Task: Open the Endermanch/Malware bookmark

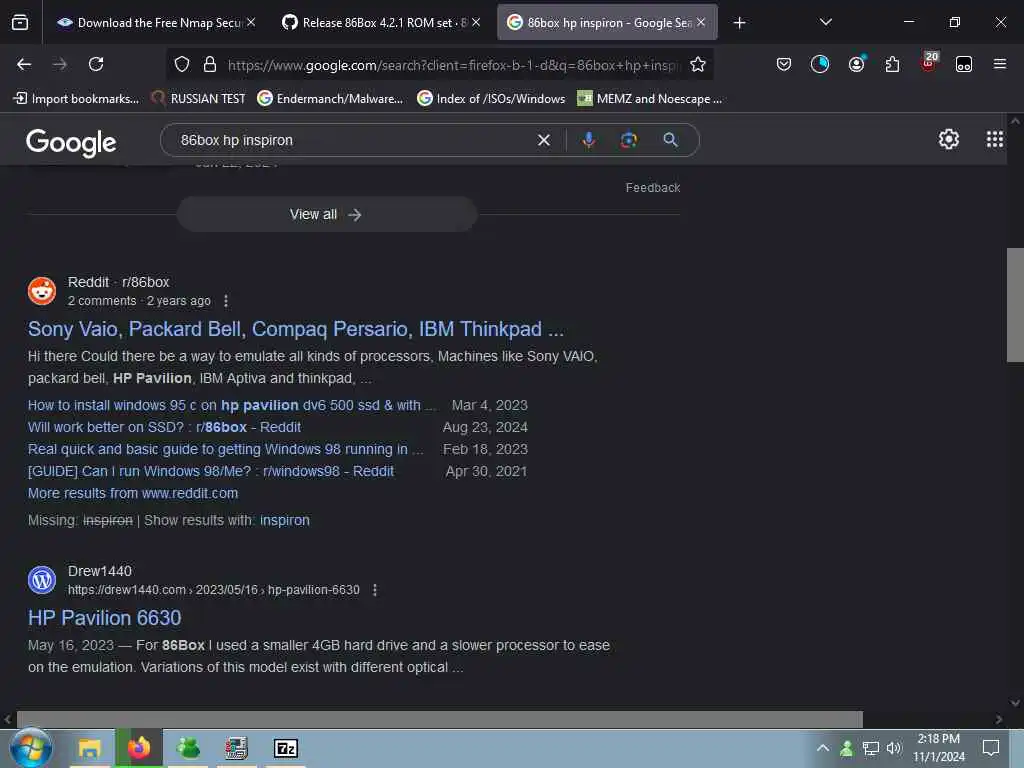Action: coord(330,99)
